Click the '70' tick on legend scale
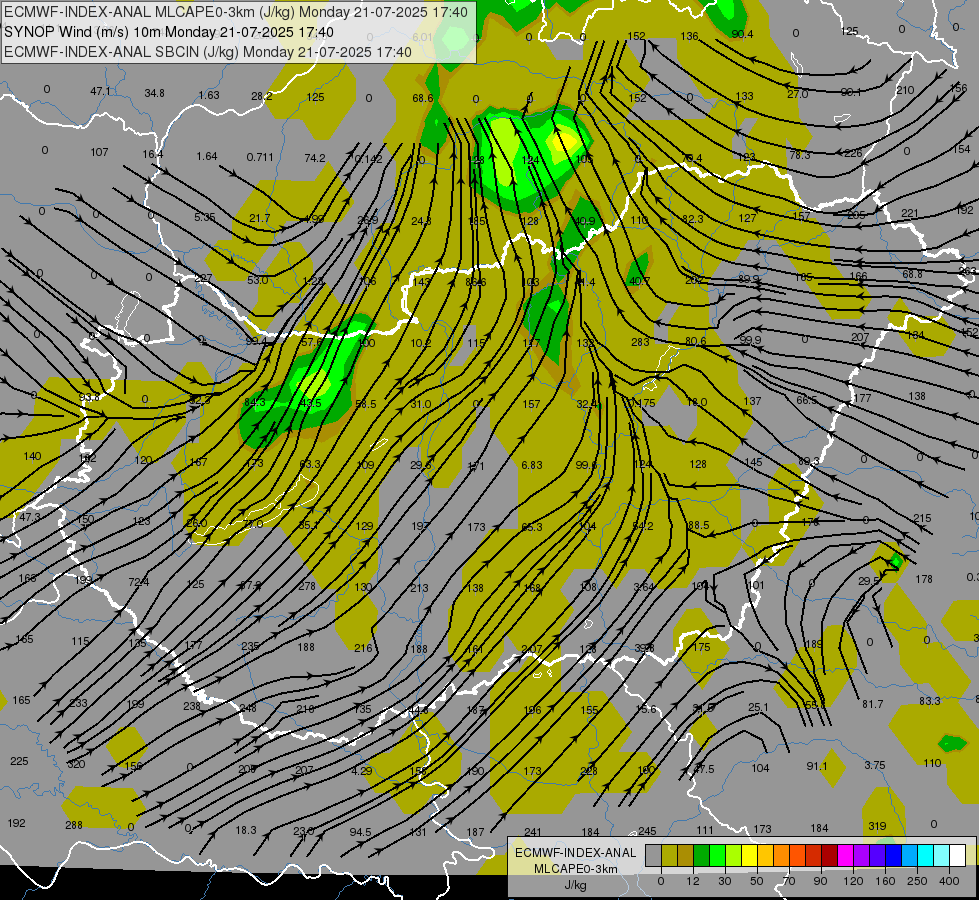 pyautogui.click(x=789, y=881)
